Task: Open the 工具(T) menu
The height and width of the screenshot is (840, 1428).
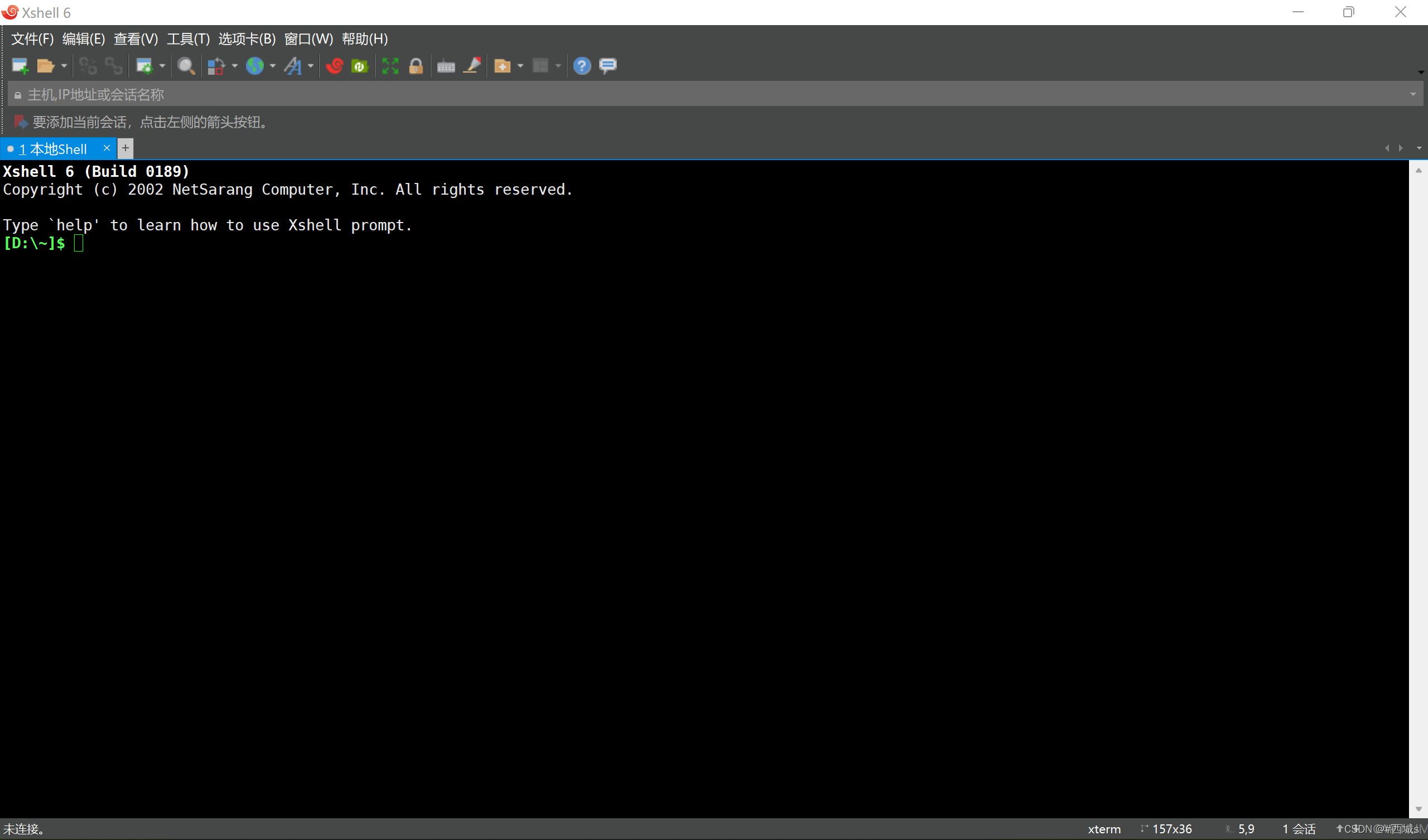Action: tap(188, 39)
